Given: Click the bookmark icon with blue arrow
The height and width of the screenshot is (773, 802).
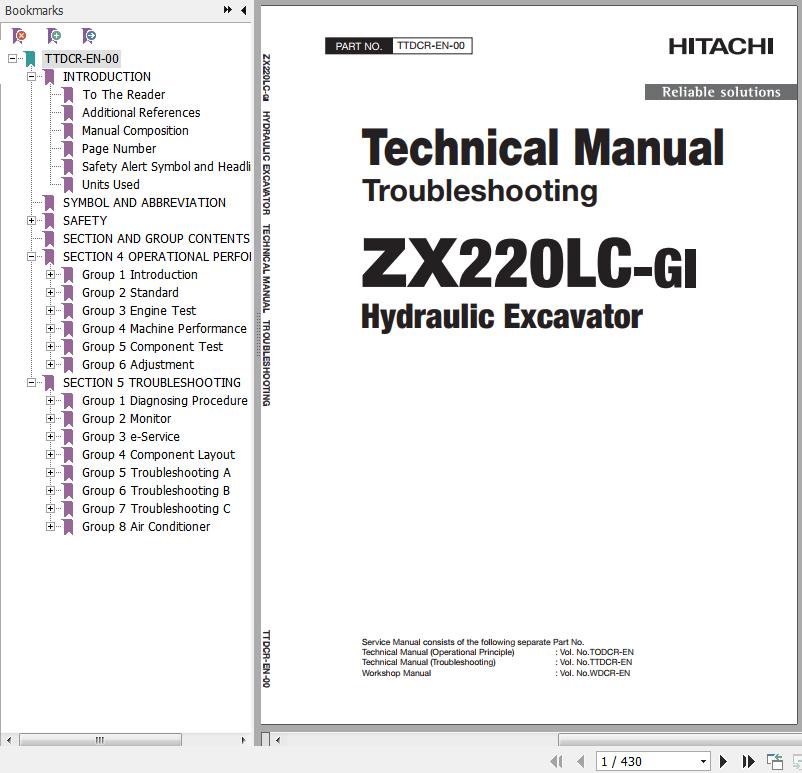Looking at the screenshot, I should coord(89,36).
